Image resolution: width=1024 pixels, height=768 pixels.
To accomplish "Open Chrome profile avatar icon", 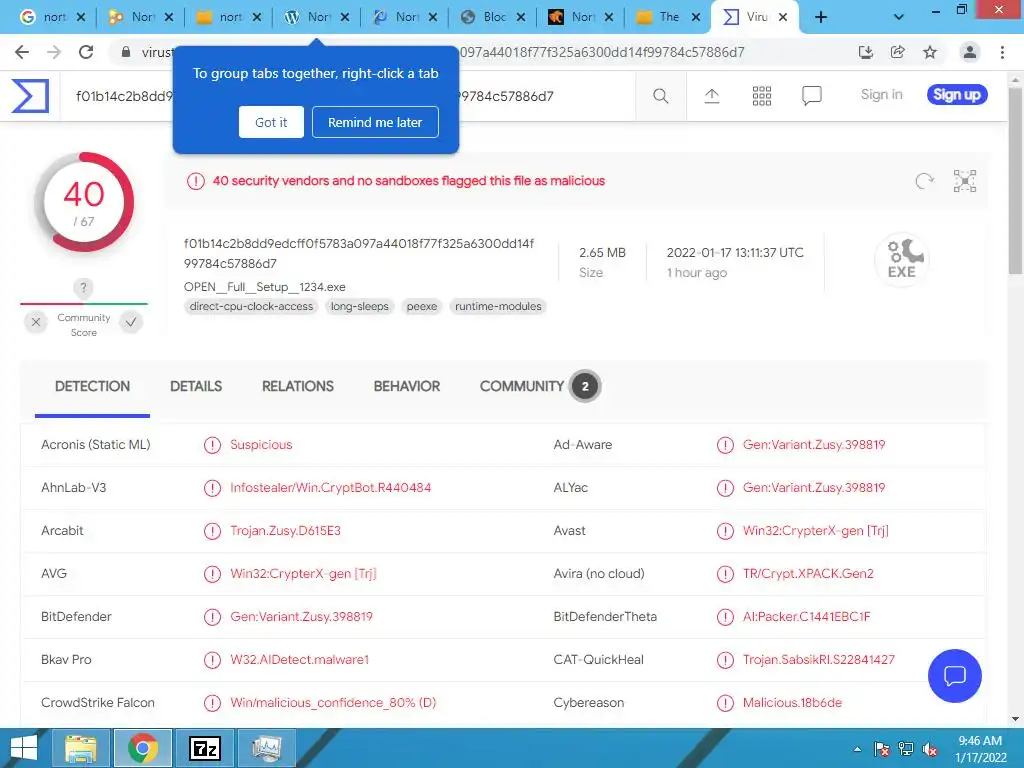I will [970, 52].
